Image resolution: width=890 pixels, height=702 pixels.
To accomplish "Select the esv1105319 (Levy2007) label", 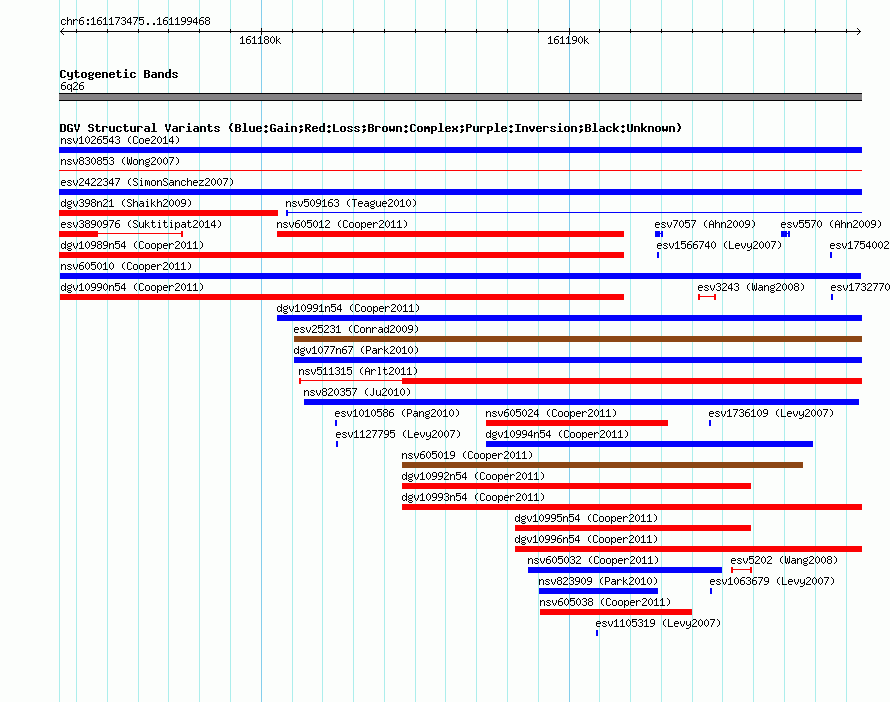I will click(x=658, y=623).
